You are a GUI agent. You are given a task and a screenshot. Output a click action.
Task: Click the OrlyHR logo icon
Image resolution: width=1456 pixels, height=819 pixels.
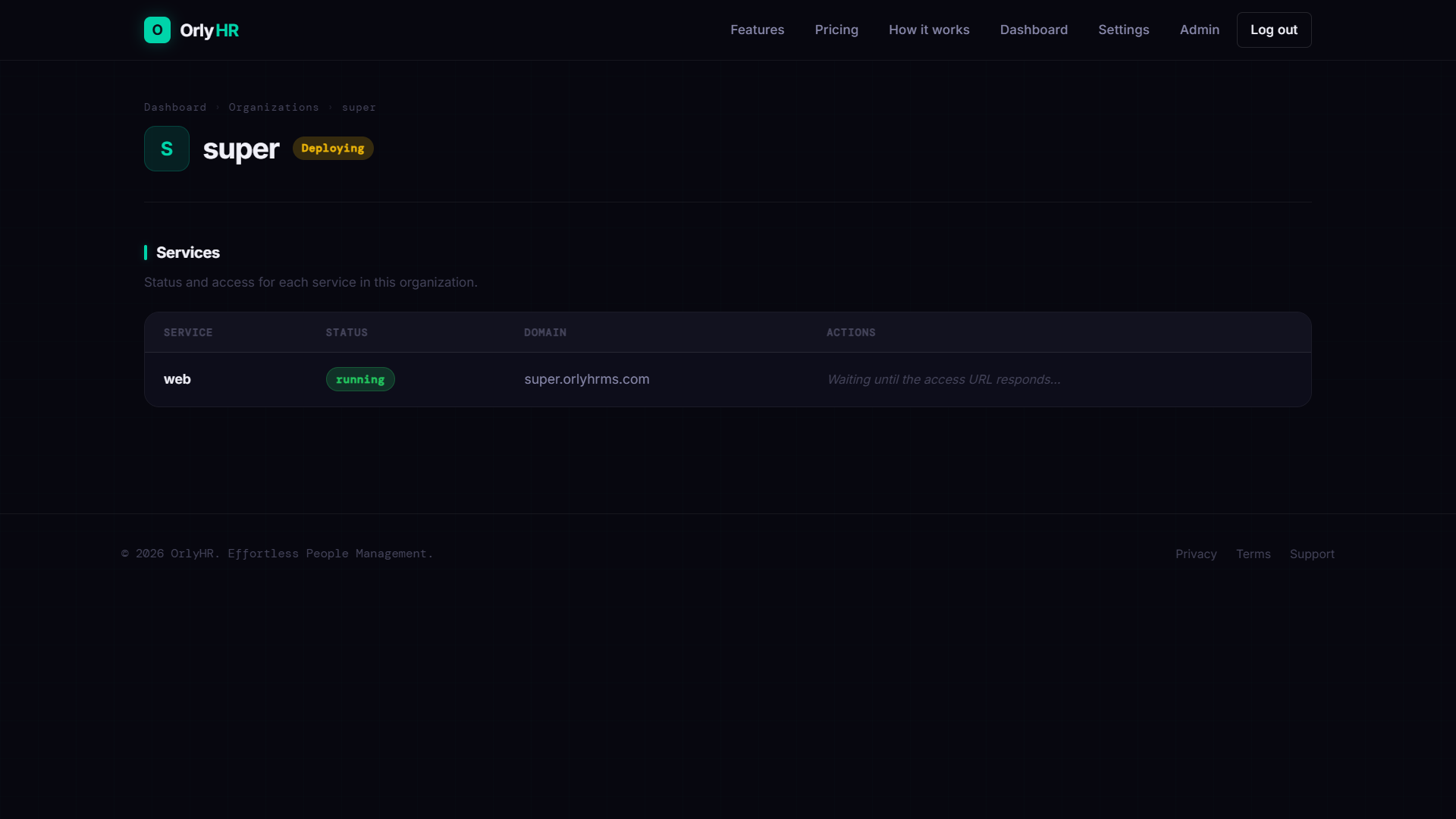[x=156, y=30]
